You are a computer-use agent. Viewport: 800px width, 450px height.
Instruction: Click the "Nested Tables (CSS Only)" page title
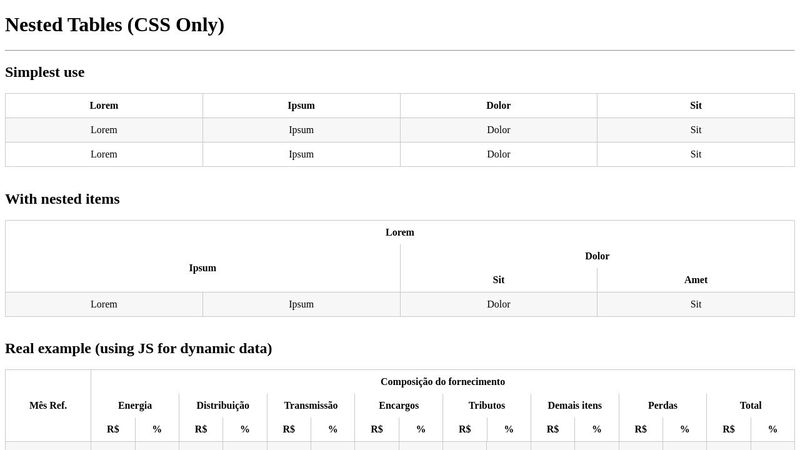pos(114,25)
